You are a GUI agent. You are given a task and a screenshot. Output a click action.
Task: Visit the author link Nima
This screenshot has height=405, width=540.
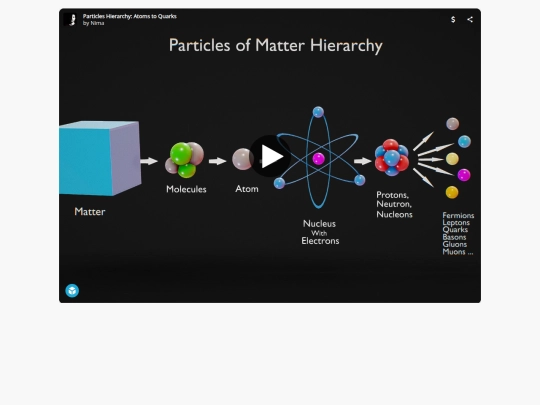(97, 23)
